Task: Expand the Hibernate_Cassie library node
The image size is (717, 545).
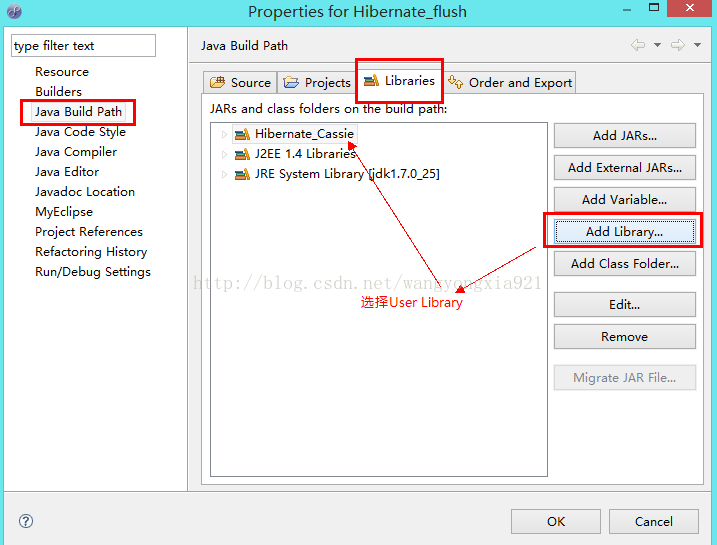Action: tap(224, 134)
